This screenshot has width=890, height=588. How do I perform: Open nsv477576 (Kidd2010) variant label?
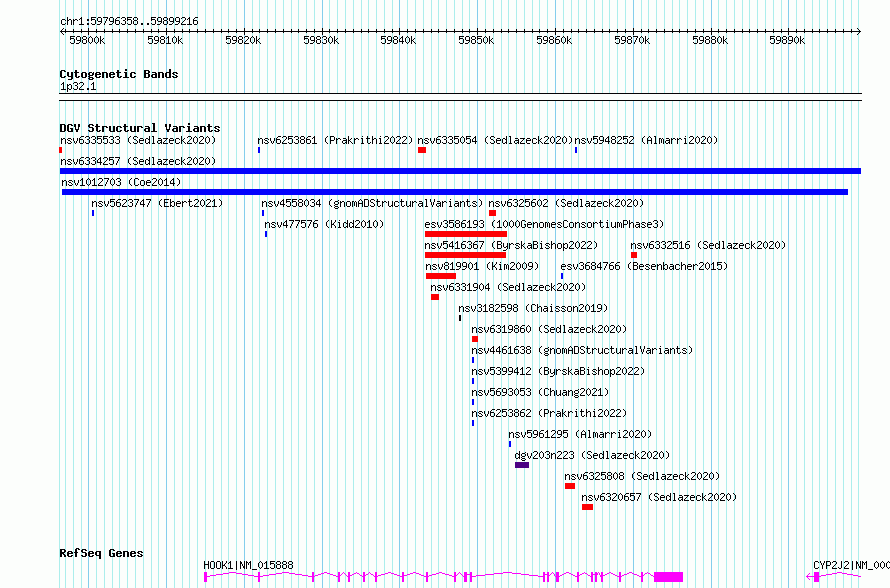(x=324, y=224)
